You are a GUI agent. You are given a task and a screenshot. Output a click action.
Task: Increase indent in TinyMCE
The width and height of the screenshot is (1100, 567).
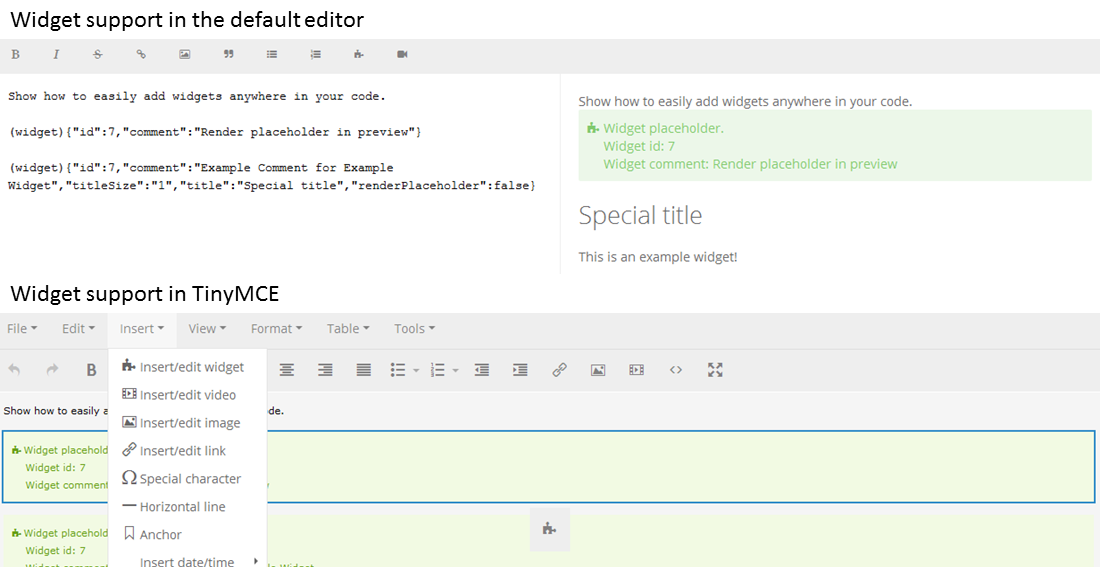click(520, 370)
